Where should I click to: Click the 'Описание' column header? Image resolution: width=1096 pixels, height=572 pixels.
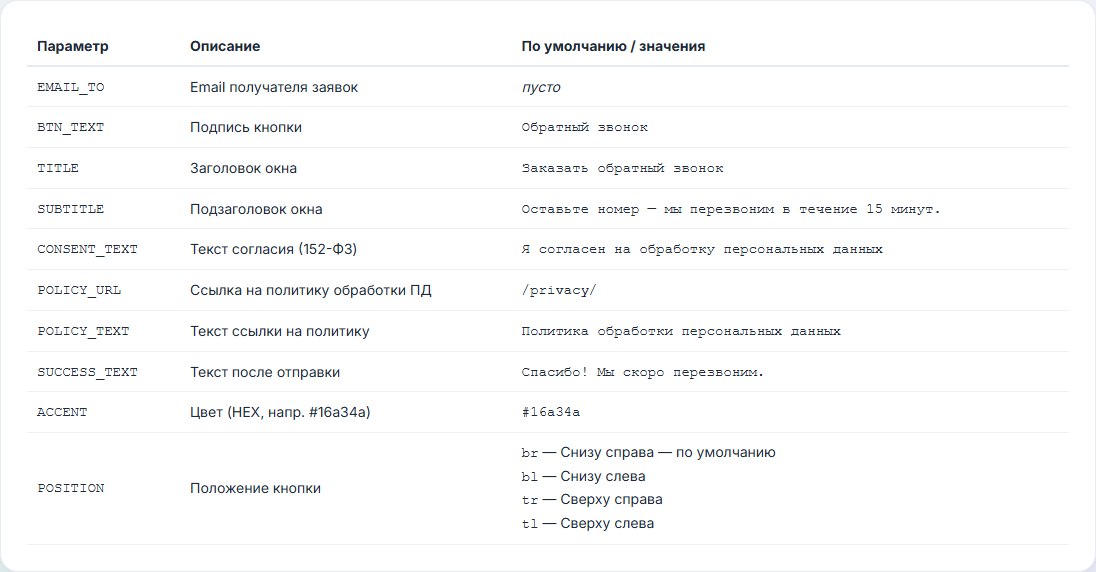[x=225, y=46]
